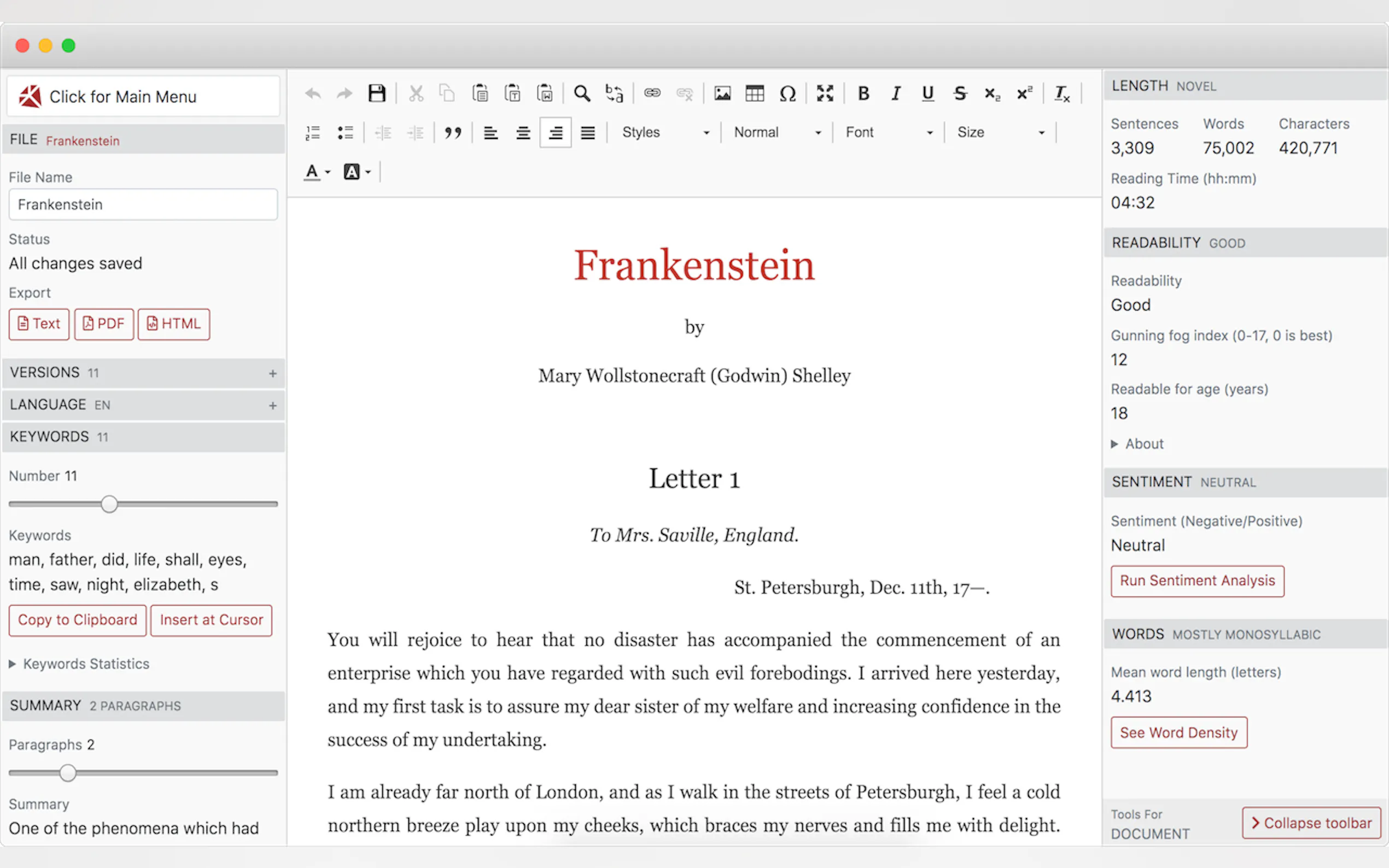Viewport: 1389px width, 868px height.
Task: Click the block quote icon
Action: tap(452, 133)
